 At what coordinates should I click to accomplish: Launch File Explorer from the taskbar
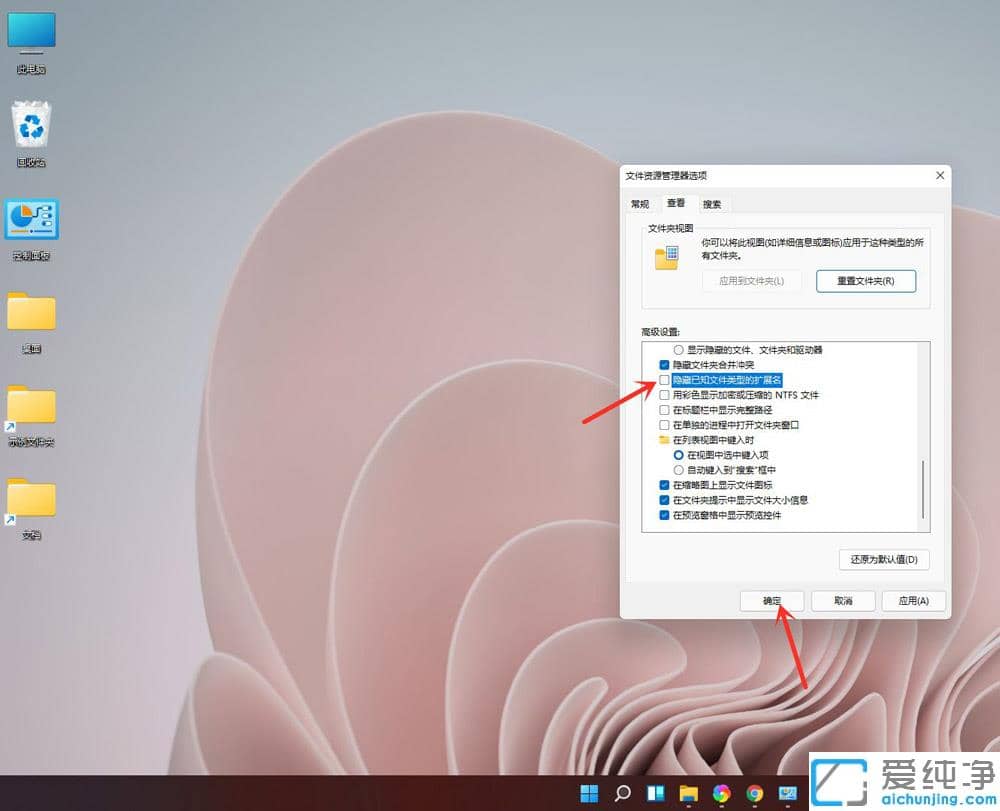pos(688,793)
